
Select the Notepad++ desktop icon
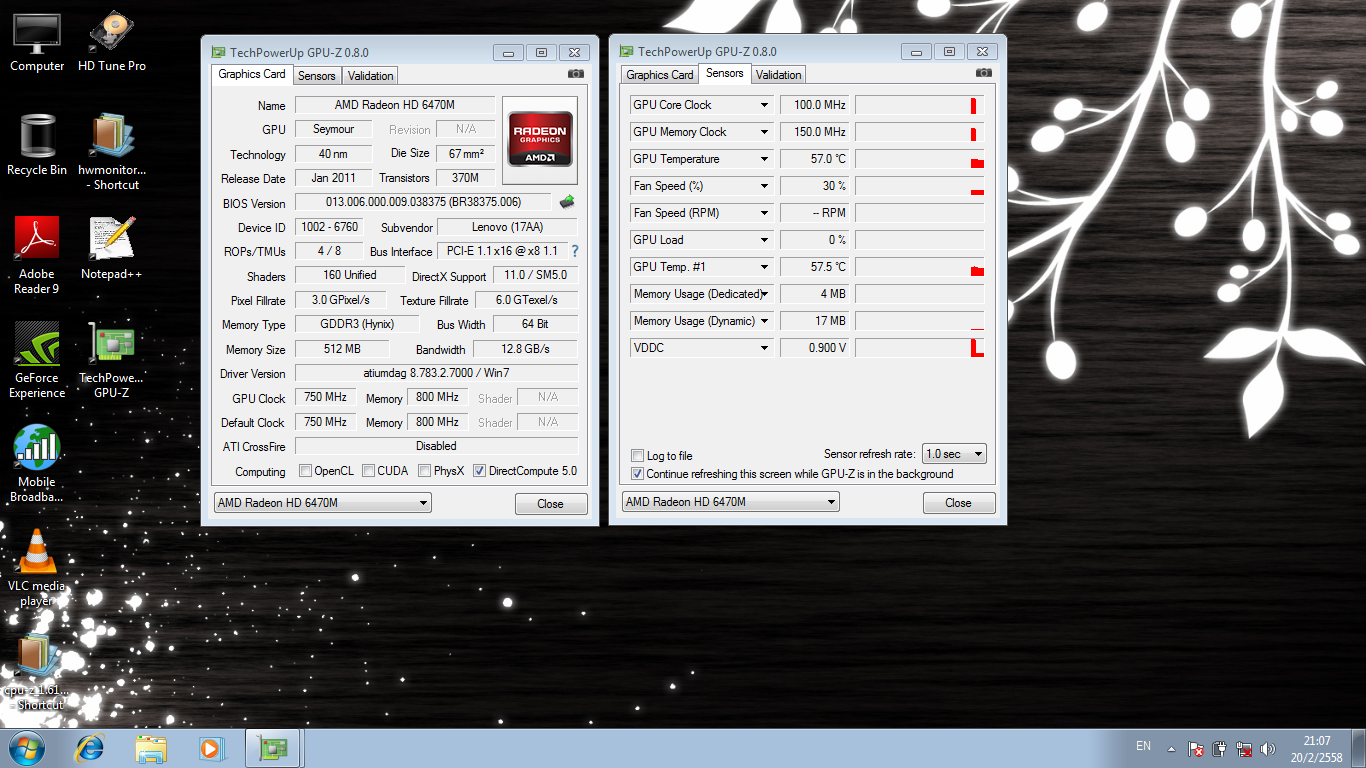point(112,249)
